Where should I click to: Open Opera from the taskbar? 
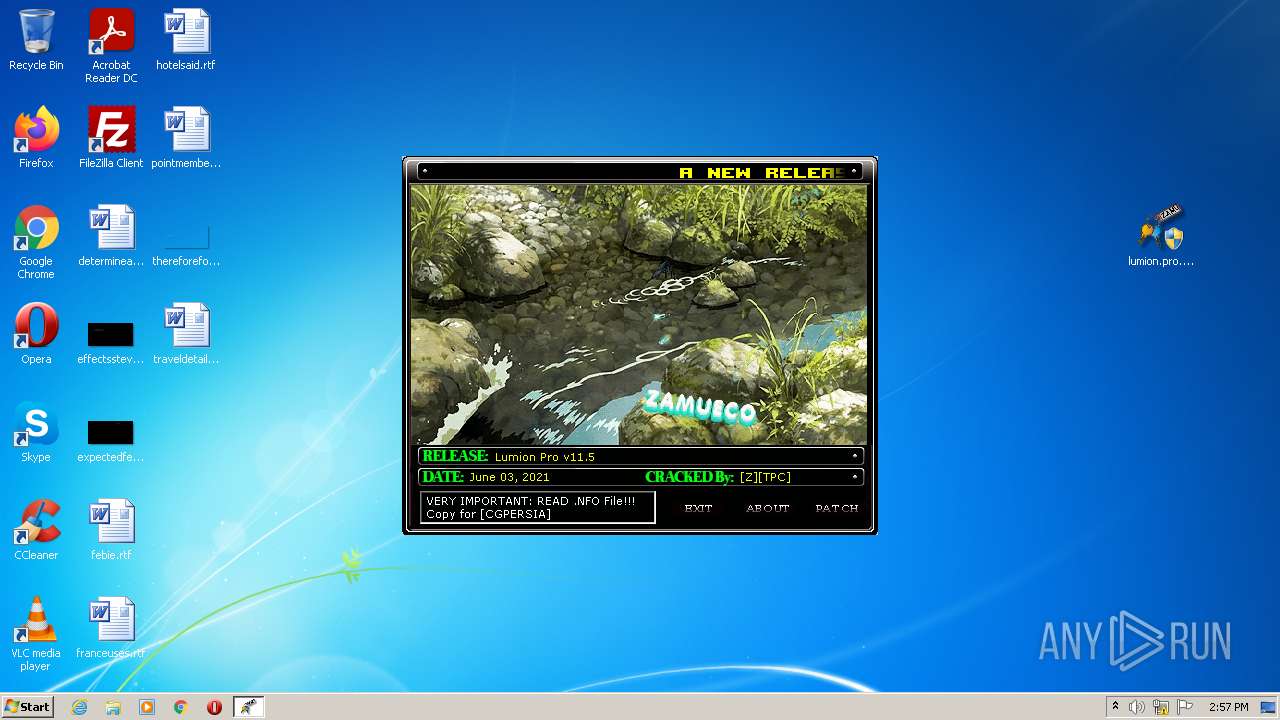(214, 707)
